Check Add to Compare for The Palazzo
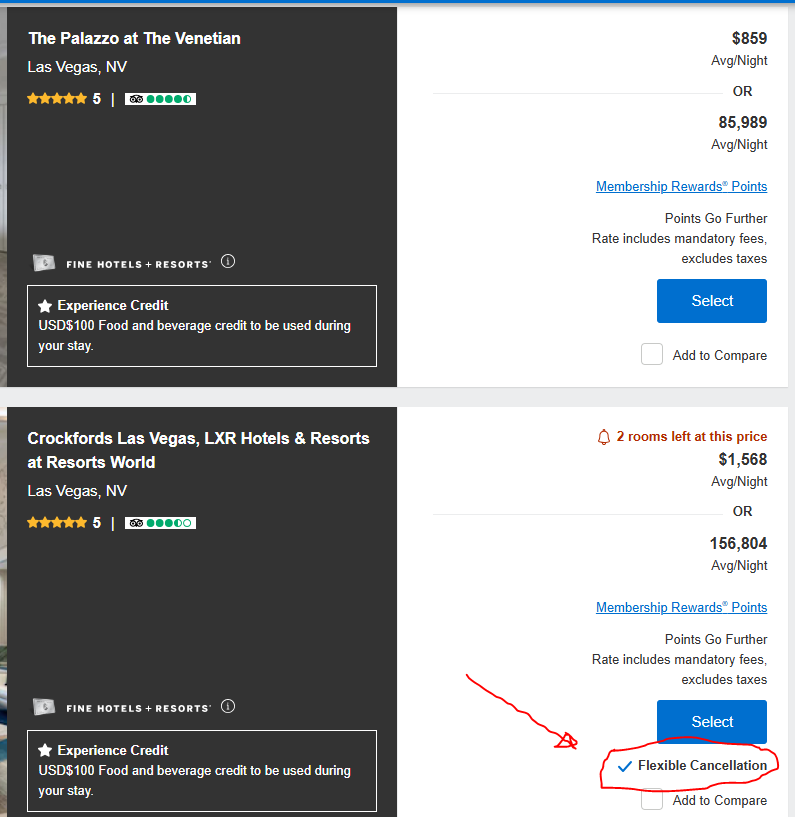Viewport: 795px width, 817px height. (x=652, y=354)
